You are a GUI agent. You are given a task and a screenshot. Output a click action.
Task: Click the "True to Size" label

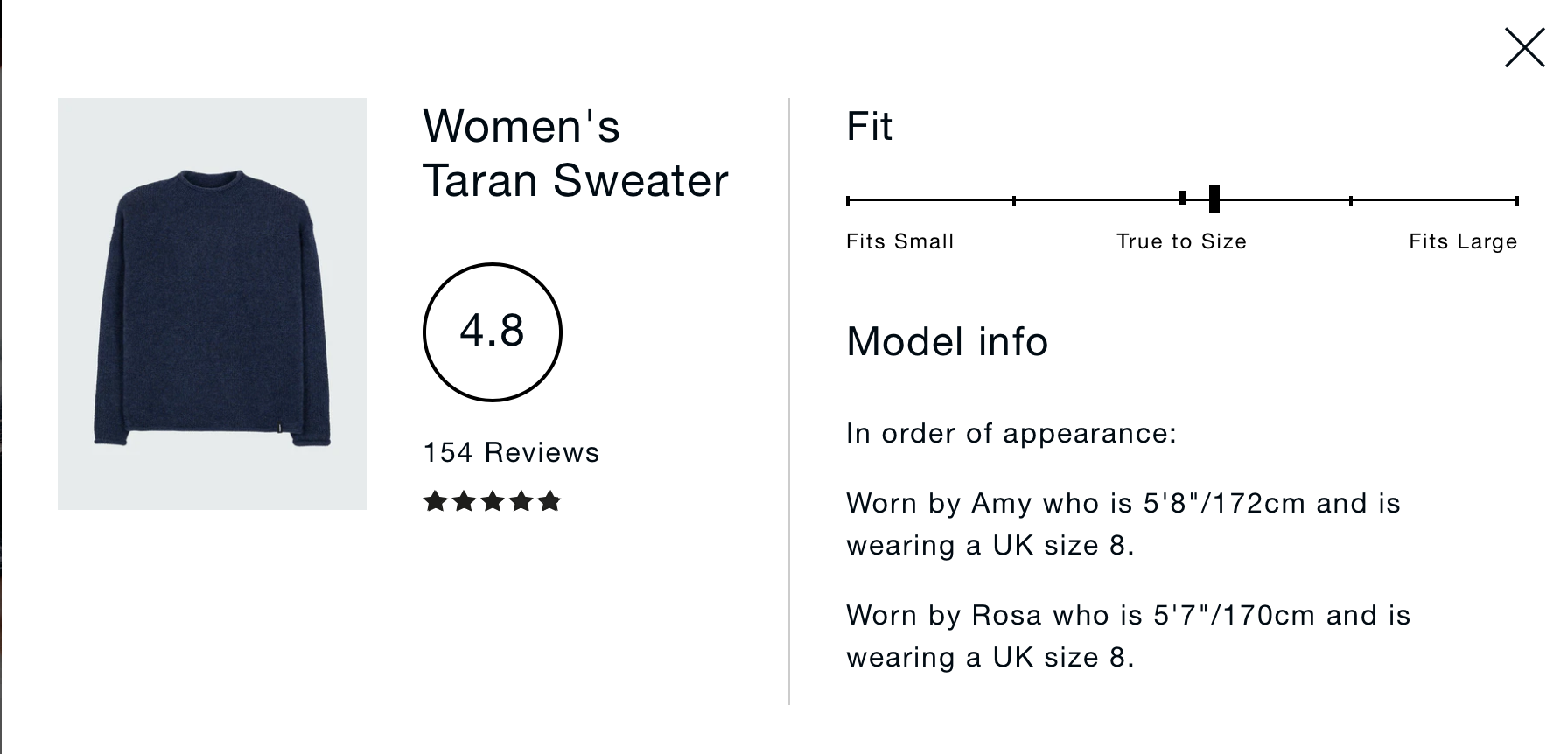coord(1181,241)
